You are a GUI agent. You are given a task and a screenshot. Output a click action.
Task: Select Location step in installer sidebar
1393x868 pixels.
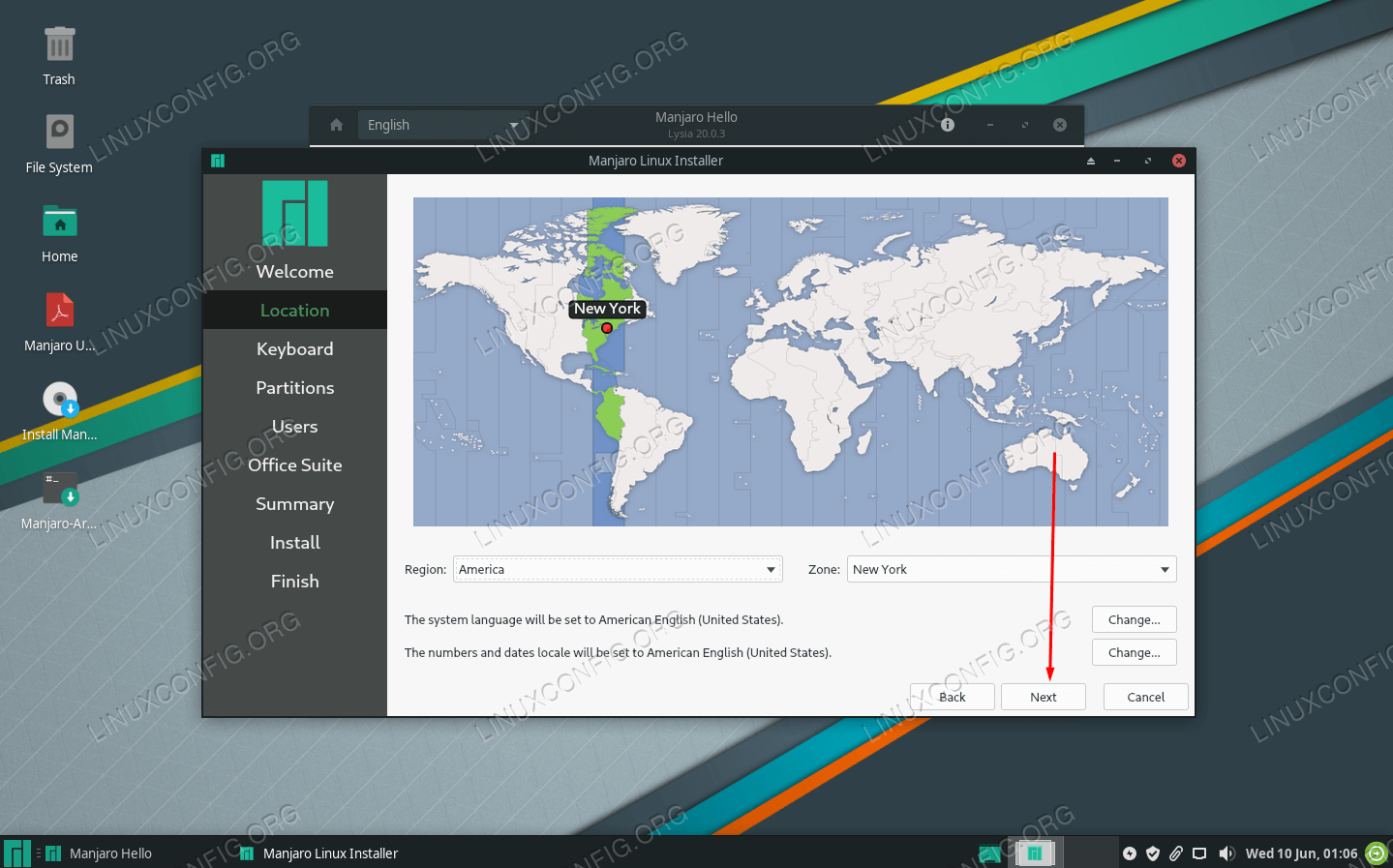pyautogui.click(x=295, y=311)
